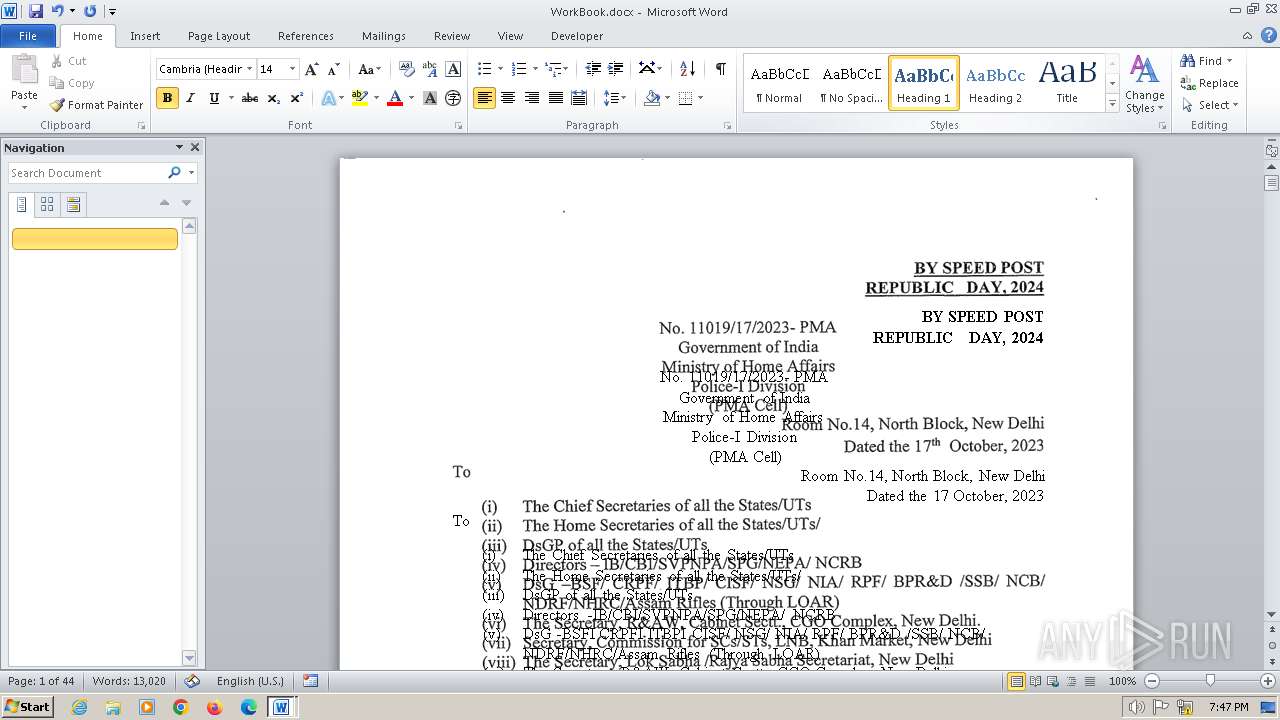The image size is (1280, 720).
Task: Click the Search Document field
Action: coord(88,173)
